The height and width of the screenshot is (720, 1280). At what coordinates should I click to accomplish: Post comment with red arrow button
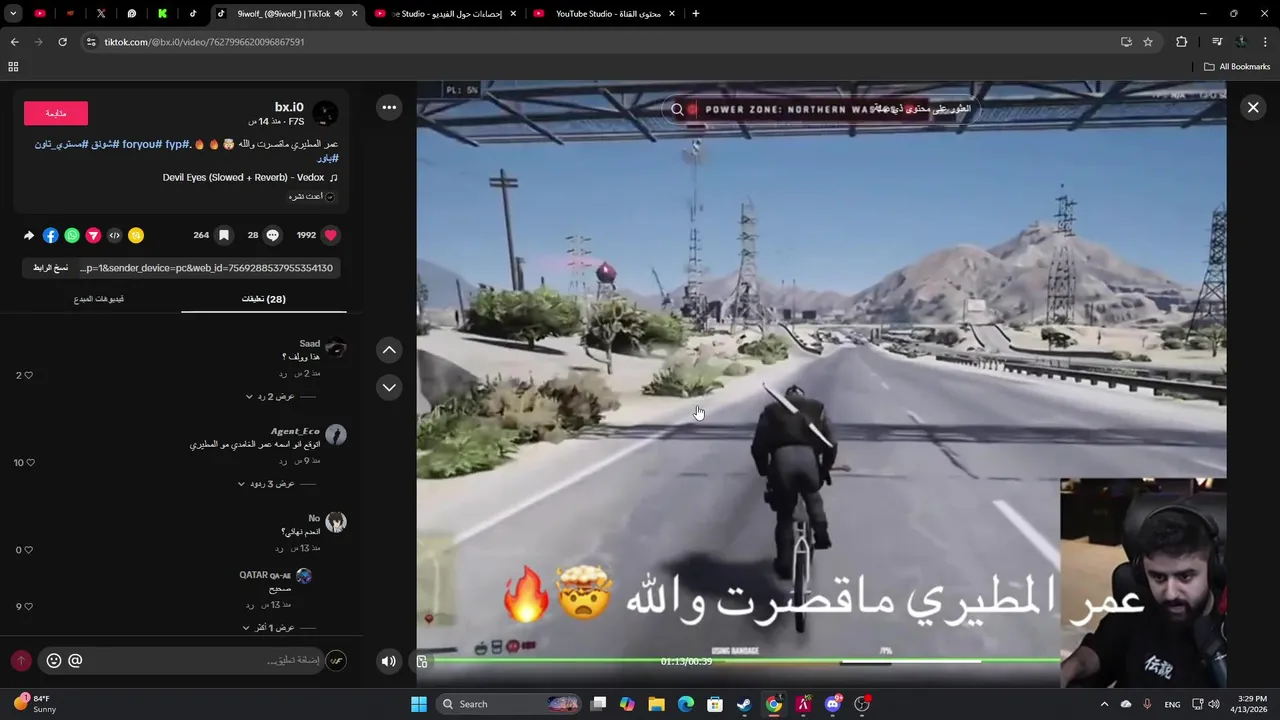(x=21, y=661)
